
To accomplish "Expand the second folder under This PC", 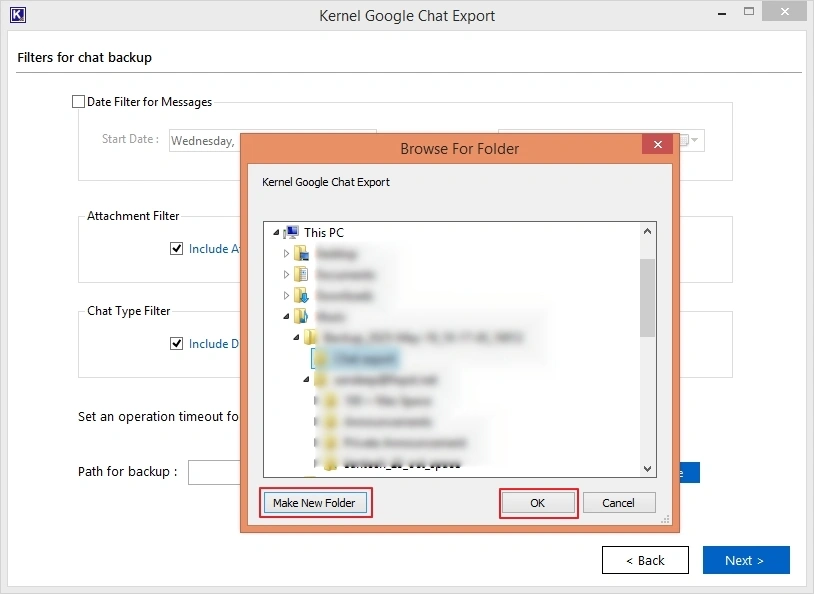I will (x=286, y=274).
